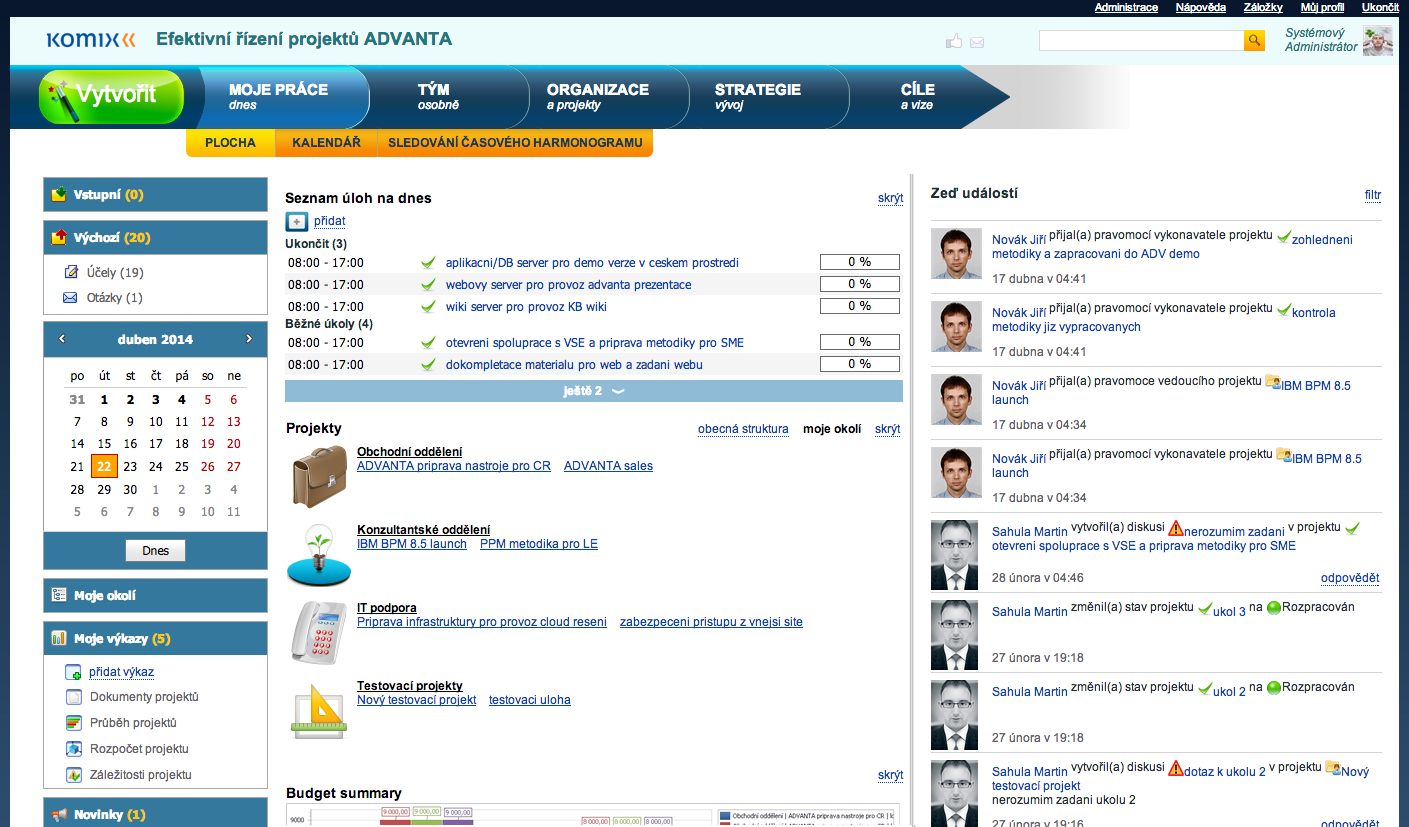Click the yellow search magnifier button
Viewport: 1409px width, 827px height.
tap(1254, 40)
